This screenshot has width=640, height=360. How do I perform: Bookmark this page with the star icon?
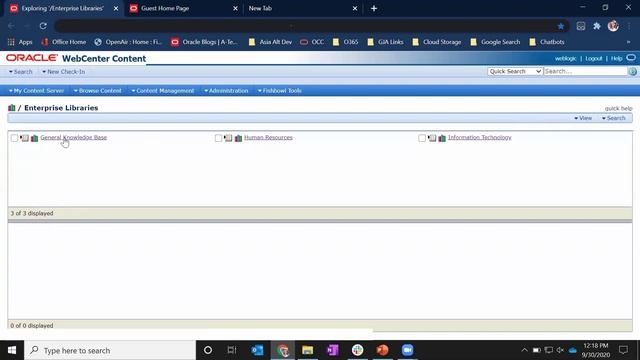pos(561,26)
